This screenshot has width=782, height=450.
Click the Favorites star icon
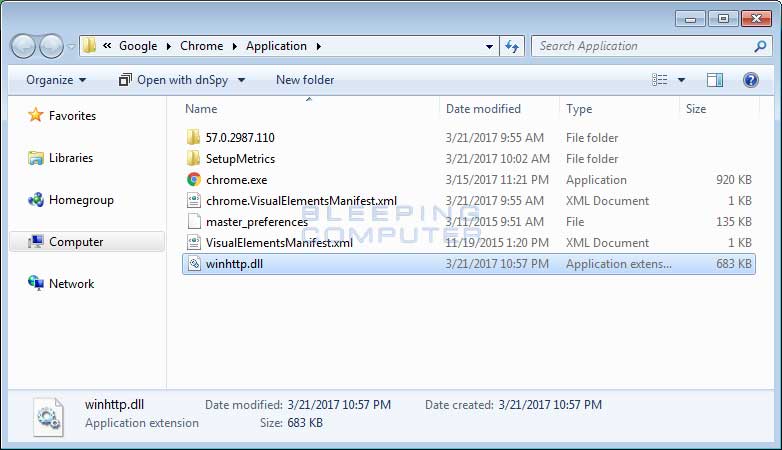[x=35, y=115]
